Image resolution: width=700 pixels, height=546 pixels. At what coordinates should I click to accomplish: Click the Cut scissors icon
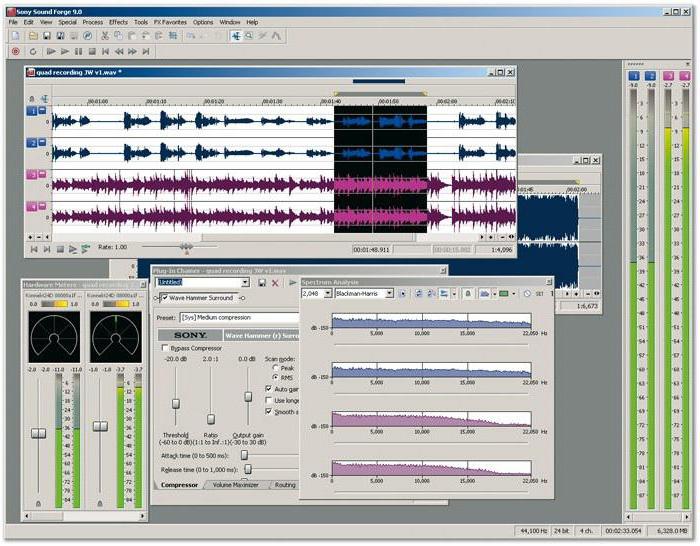pyautogui.click(x=105, y=36)
